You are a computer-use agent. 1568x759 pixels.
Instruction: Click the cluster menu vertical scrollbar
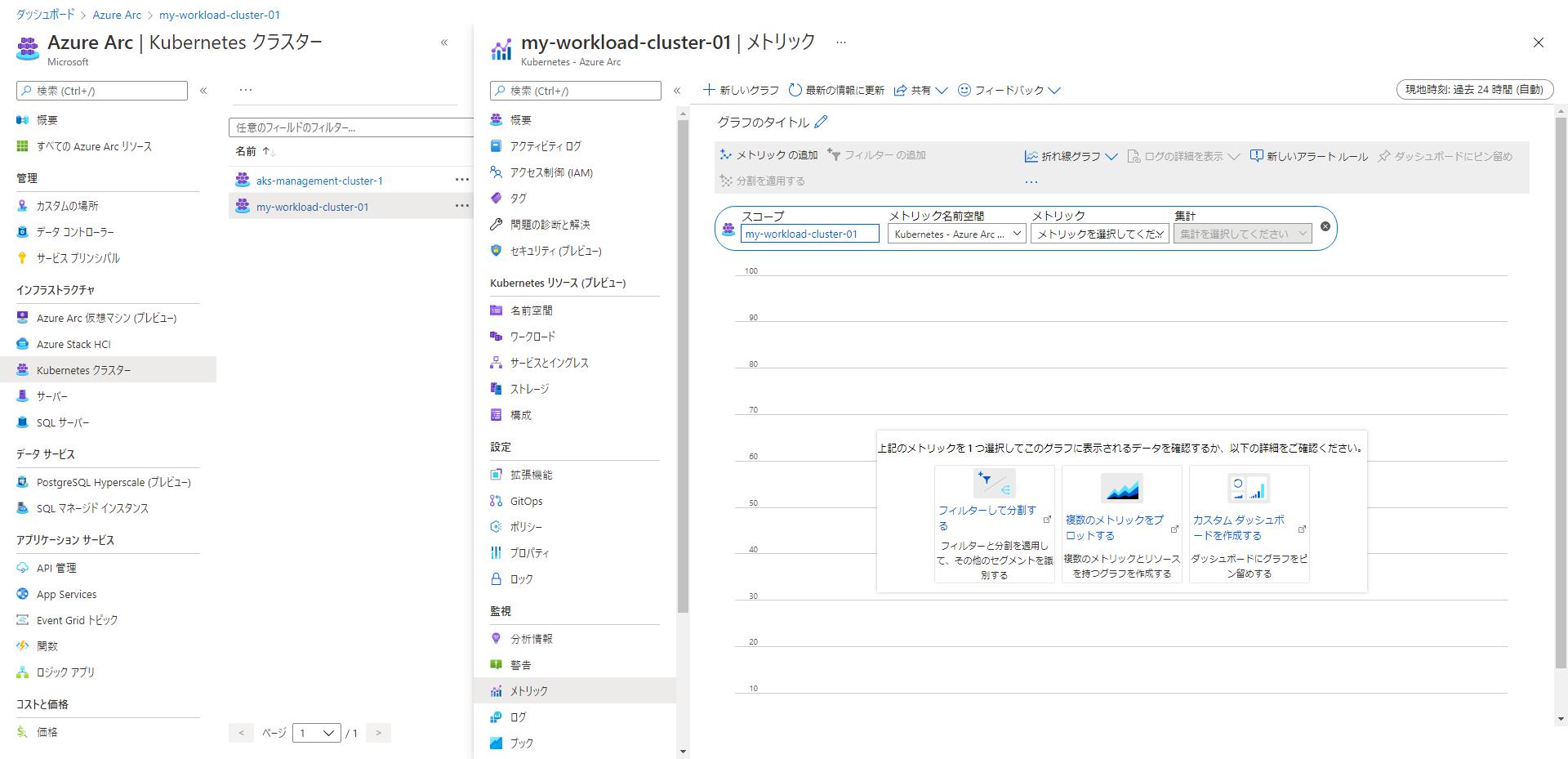point(683,366)
